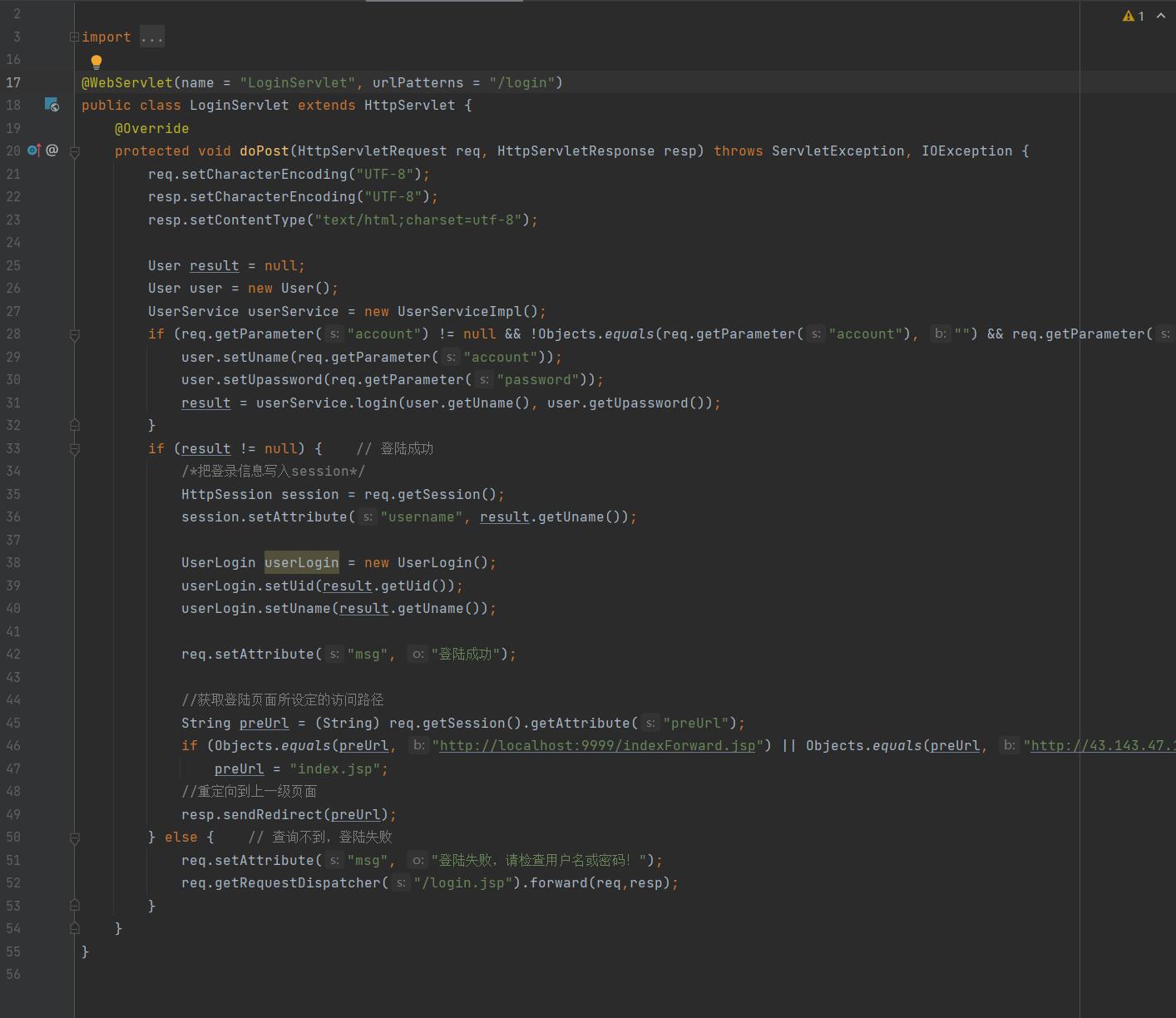Viewport: 1176px width, 1018px height.
Task: Click the overriding-method gutter icon on line 20
Action: [x=34, y=151]
